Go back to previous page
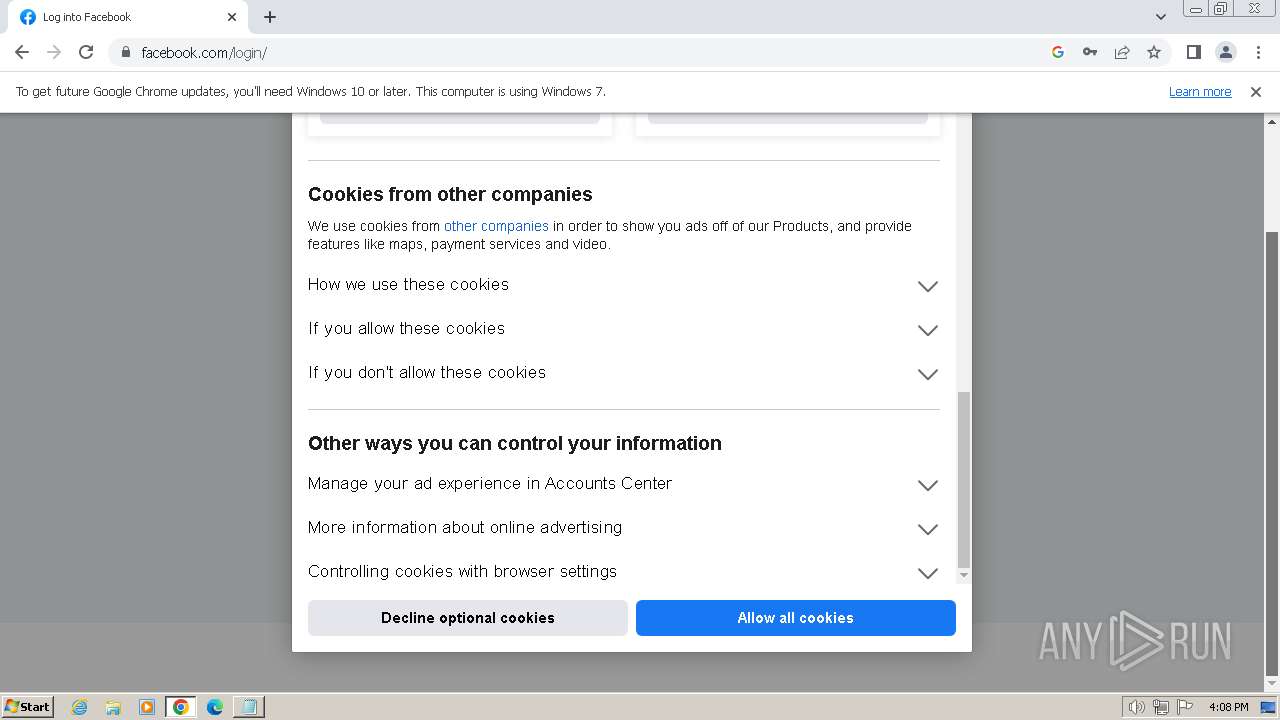This screenshot has height=720, width=1280. 22,52
